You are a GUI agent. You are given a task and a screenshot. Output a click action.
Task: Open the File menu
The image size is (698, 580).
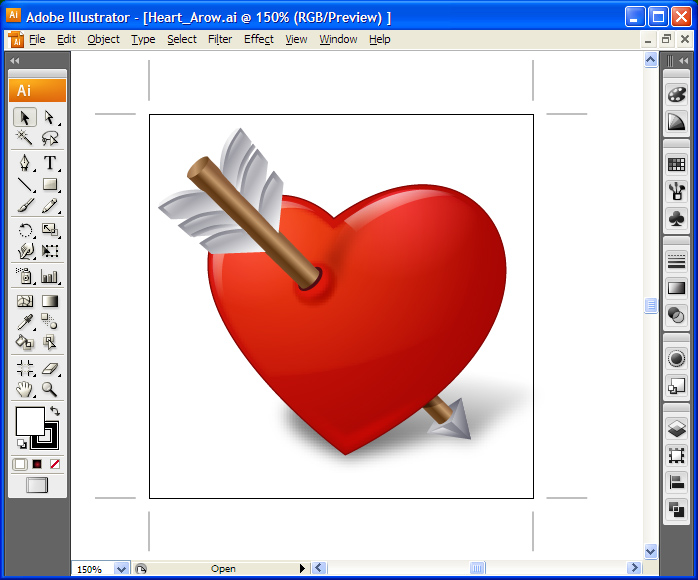coord(37,39)
